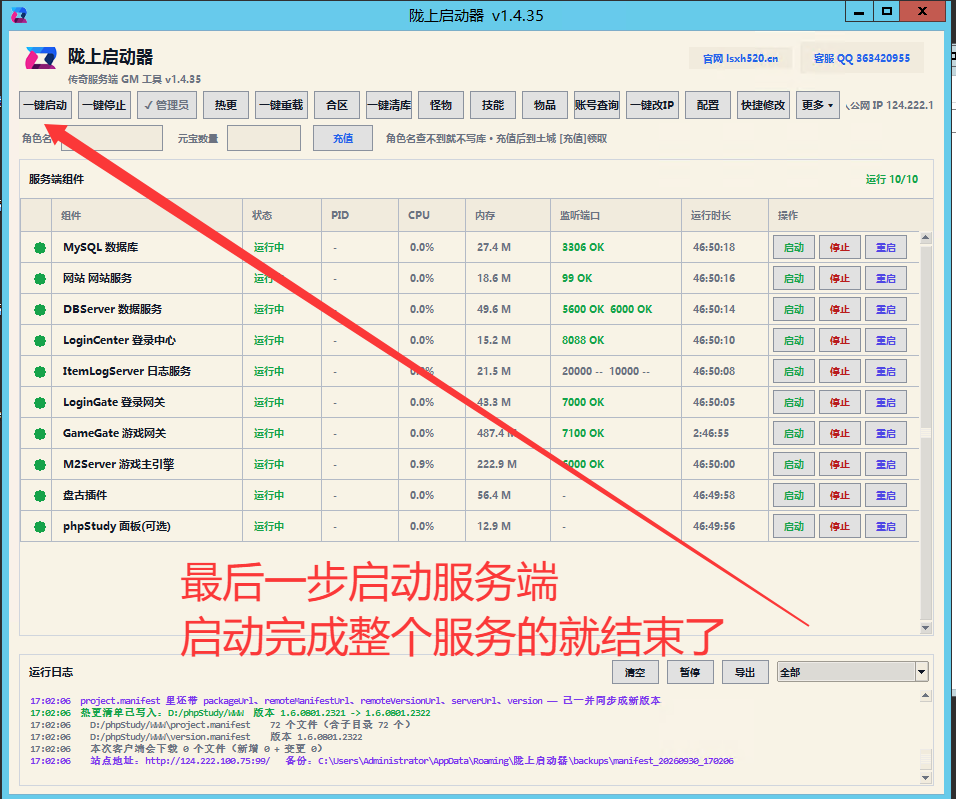Click the 陇上启动器 logo icon

pos(41,58)
